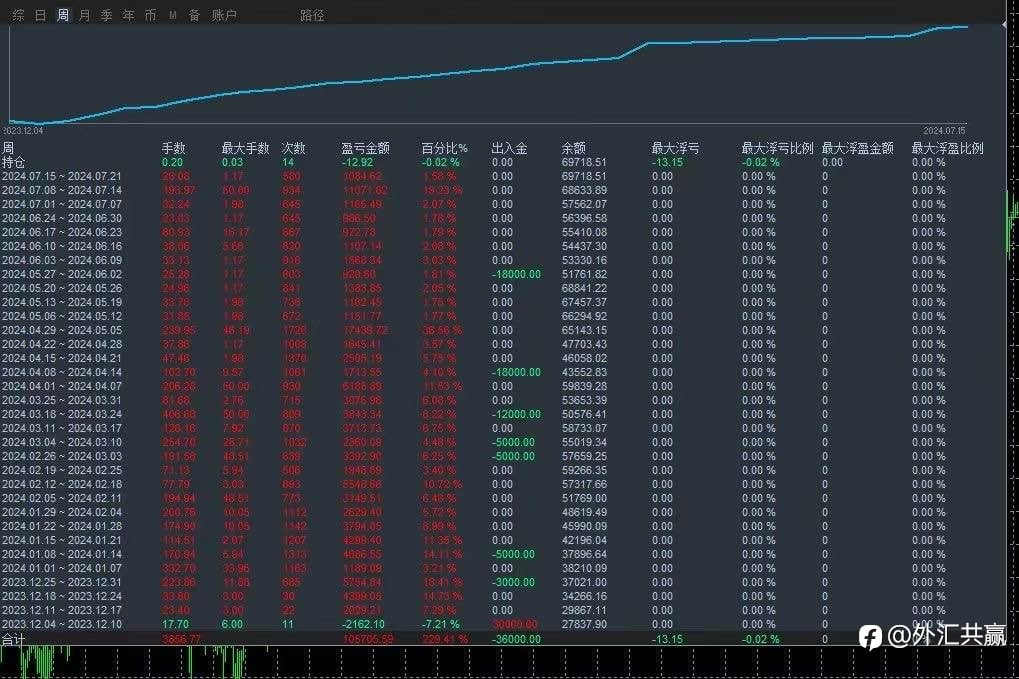
Task: Click the 出入金 column header
Action: 509,148
